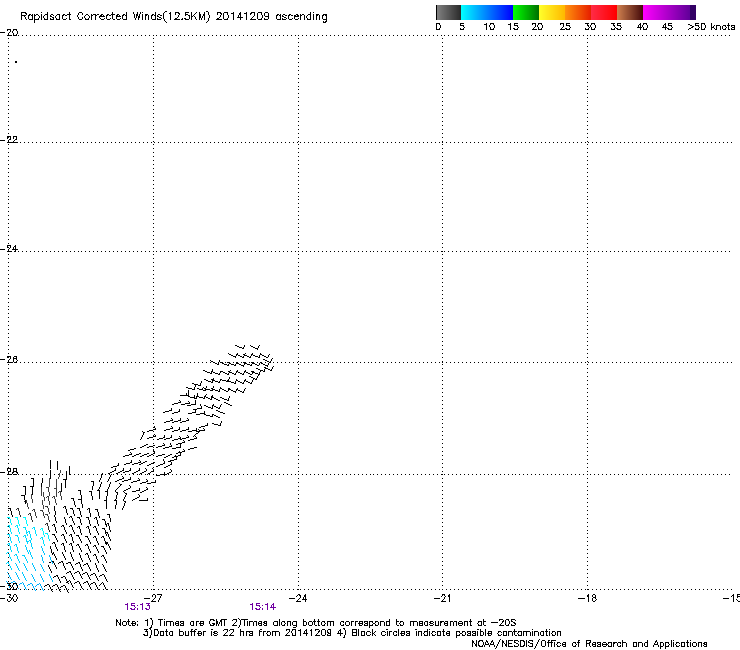740x650 pixels.
Task: Click the latitude label -24
Action: tap(9, 248)
